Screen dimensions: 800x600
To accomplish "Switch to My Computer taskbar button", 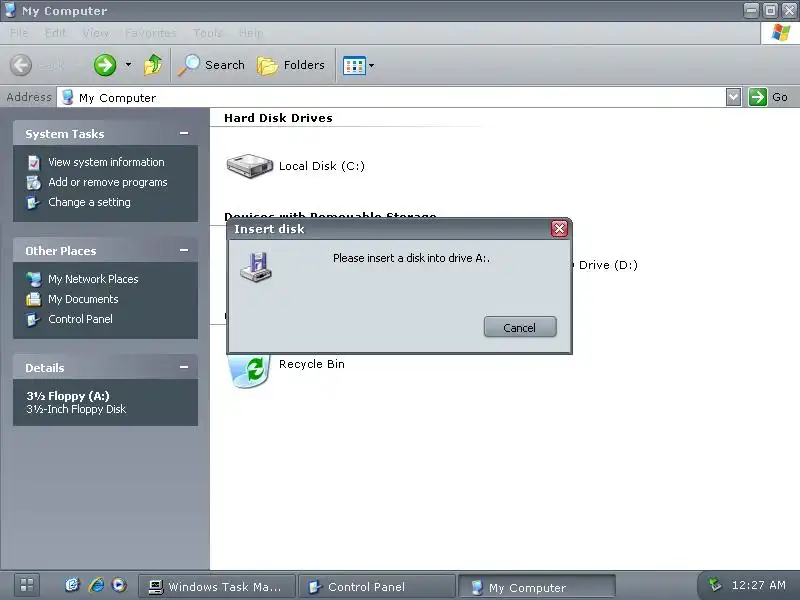I will pyautogui.click(x=537, y=587).
